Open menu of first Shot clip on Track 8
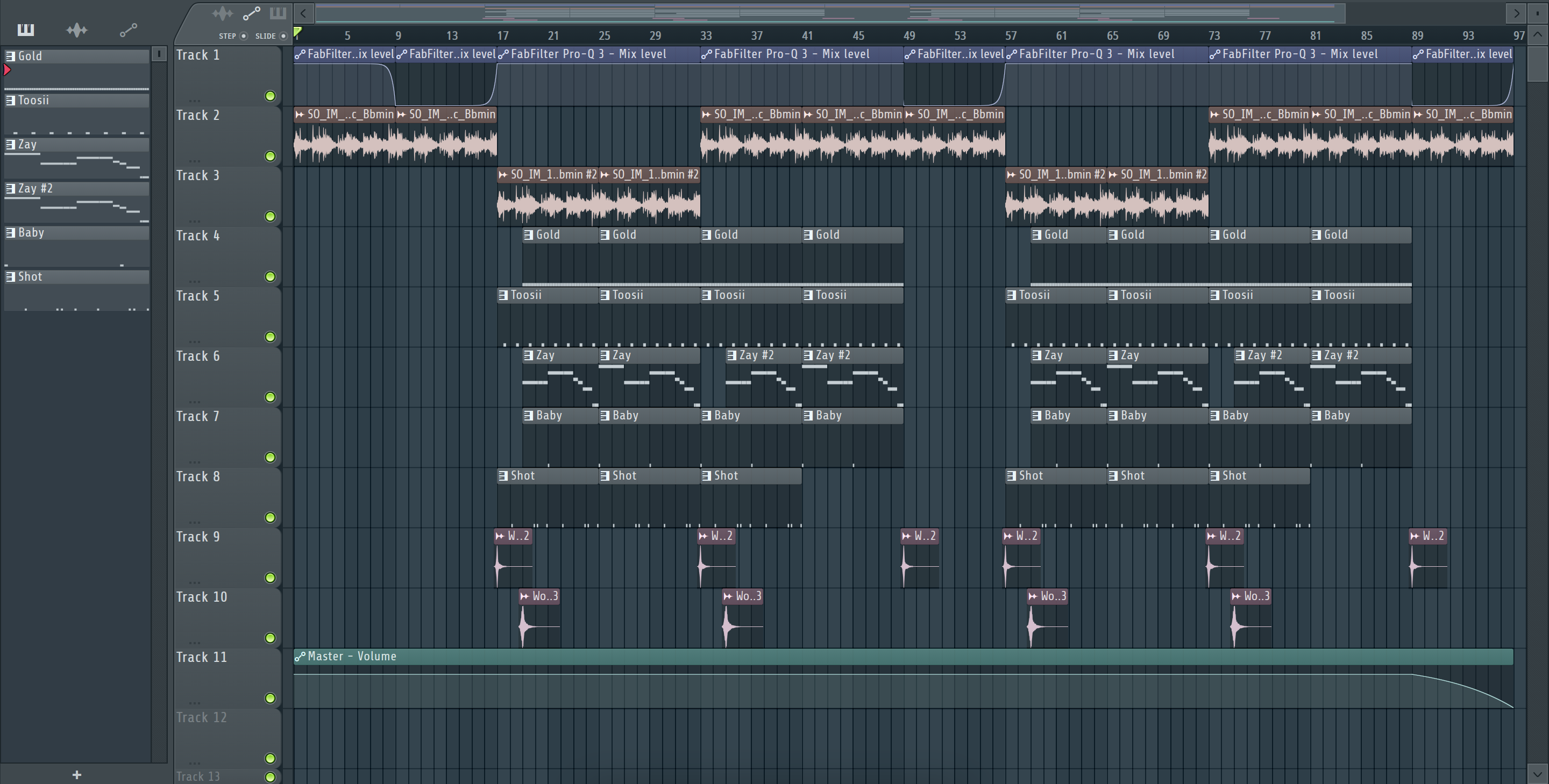The height and width of the screenshot is (784, 1549). (x=503, y=475)
